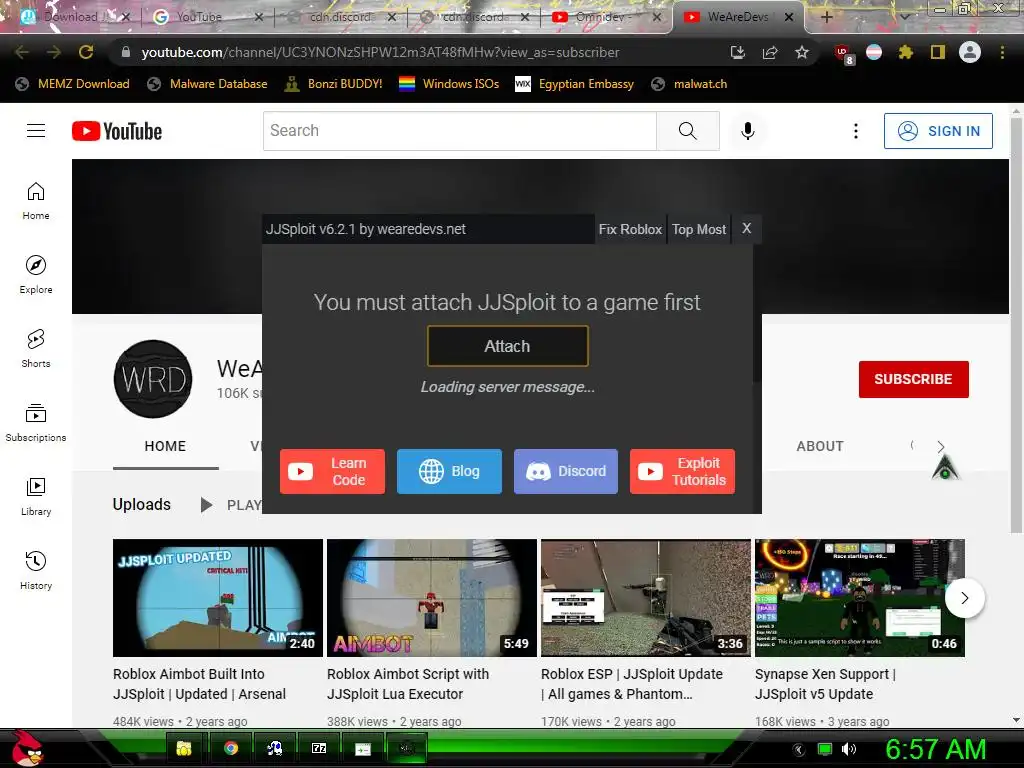Open Synapse Xen Support video thumbnail

click(x=859, y=598)
